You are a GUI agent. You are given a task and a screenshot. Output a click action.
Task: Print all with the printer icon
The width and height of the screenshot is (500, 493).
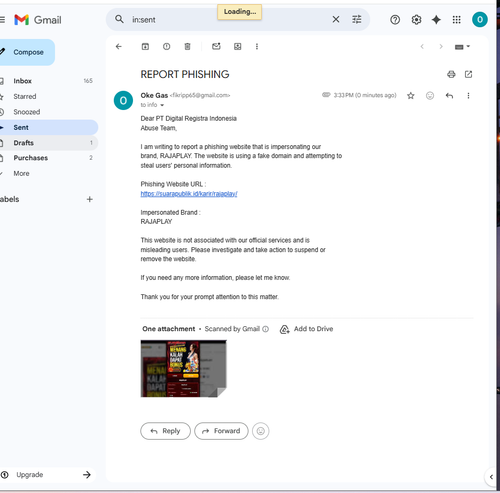(x=451, y=74)
